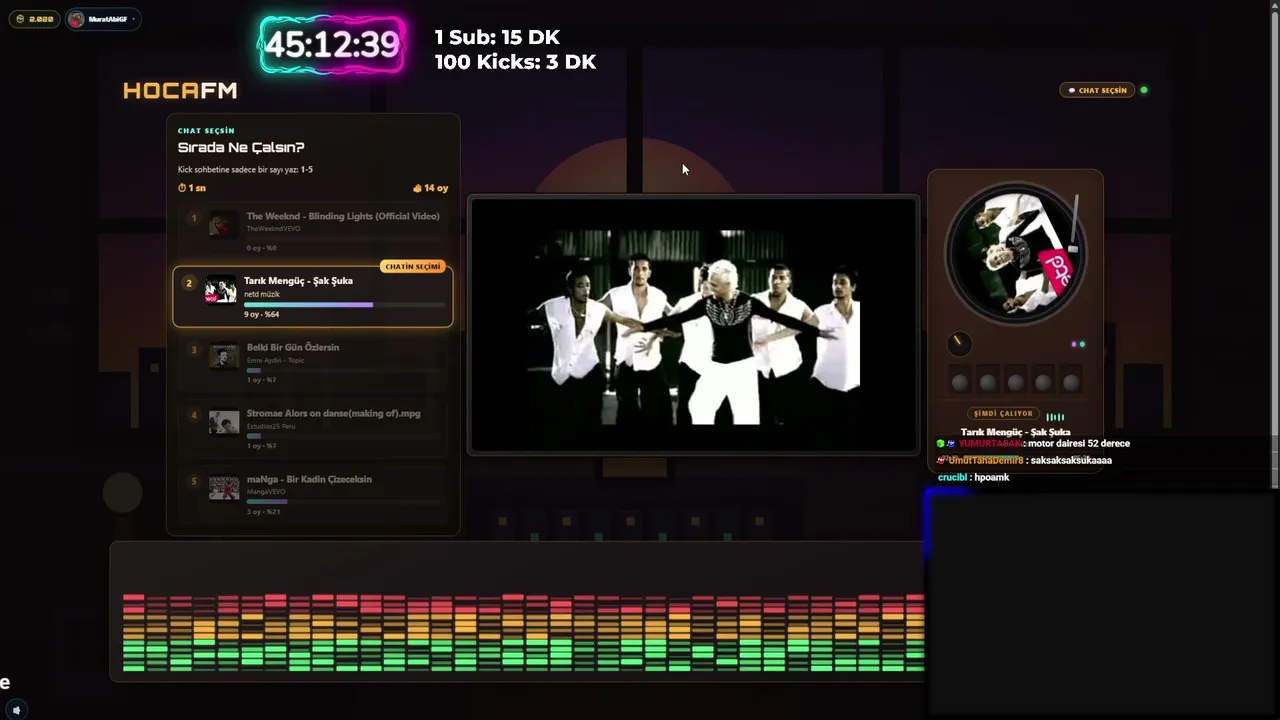Click the MangaVEVO channel name
This screenshot has height=720, width=1280.
point(266,492)
